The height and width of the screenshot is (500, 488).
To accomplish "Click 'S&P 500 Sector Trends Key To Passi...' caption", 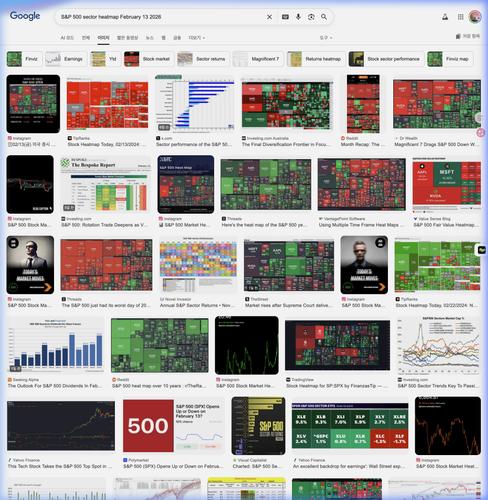I will click(438, 386).
